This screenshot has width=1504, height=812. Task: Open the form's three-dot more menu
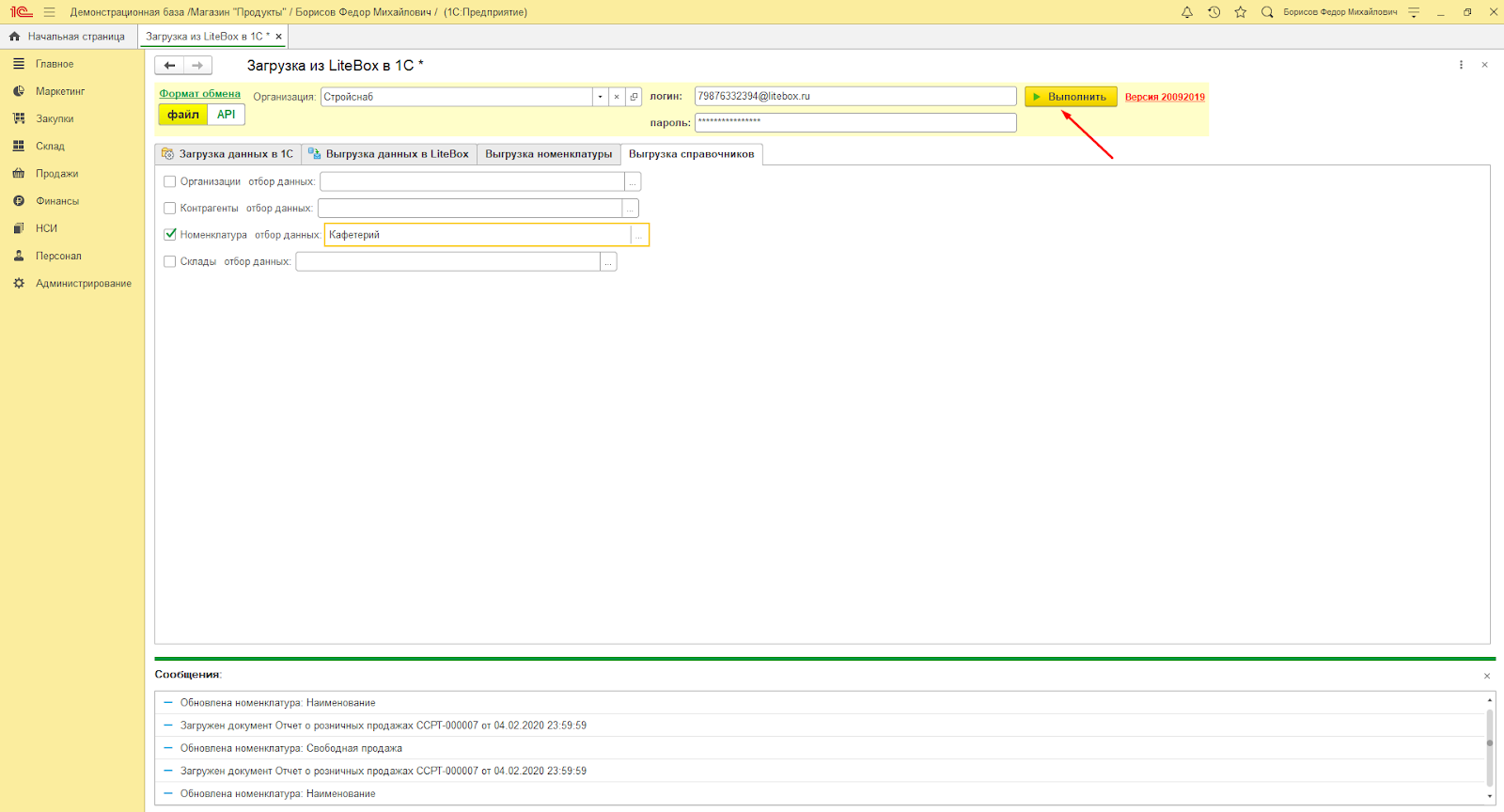[1461, 65]
